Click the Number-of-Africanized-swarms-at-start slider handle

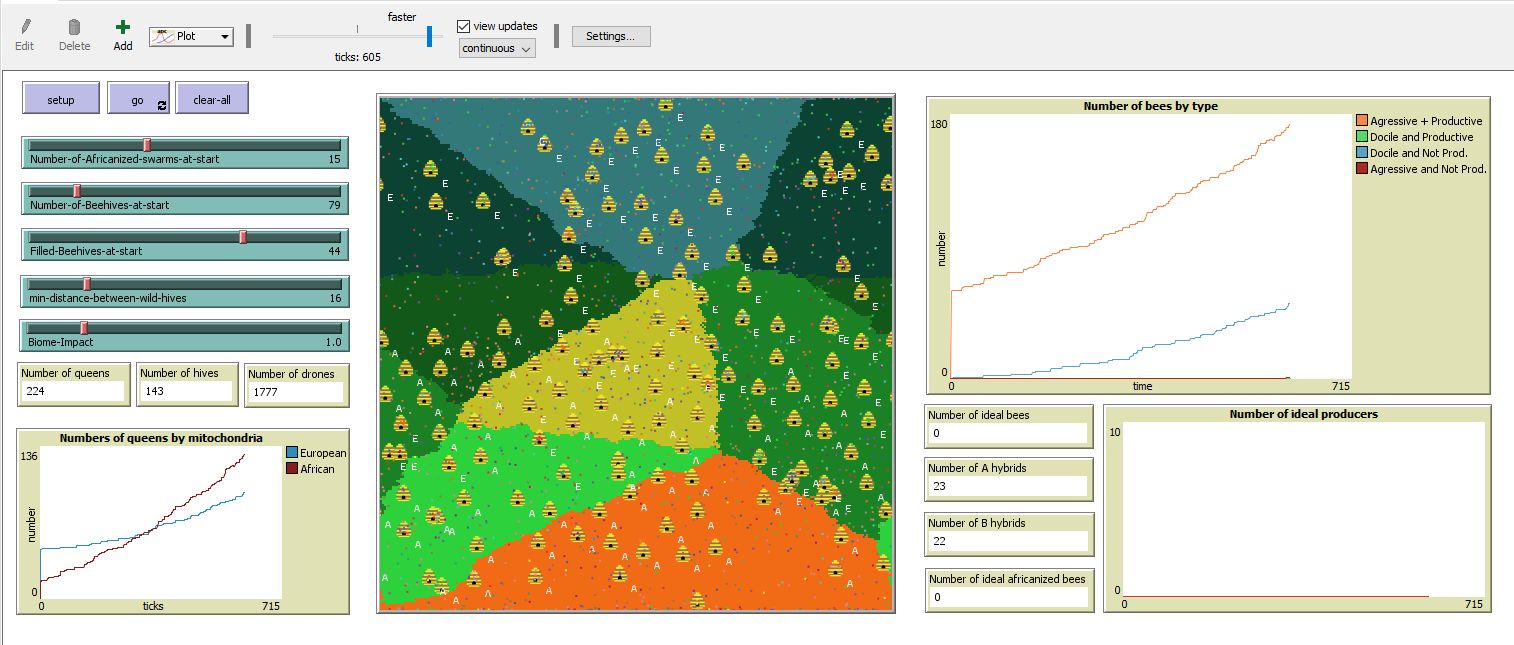point(147,145)
